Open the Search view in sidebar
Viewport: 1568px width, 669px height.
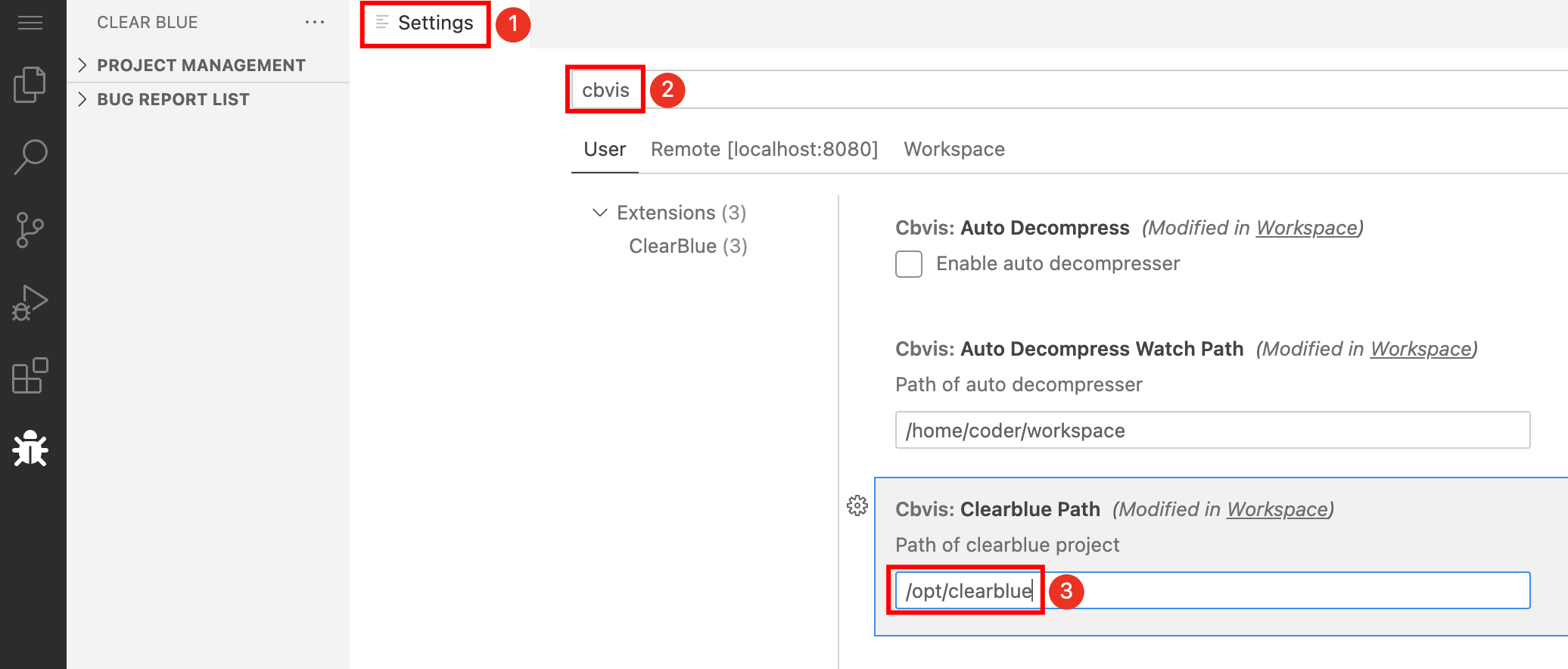pyautogui.click(x=30, y=157)
